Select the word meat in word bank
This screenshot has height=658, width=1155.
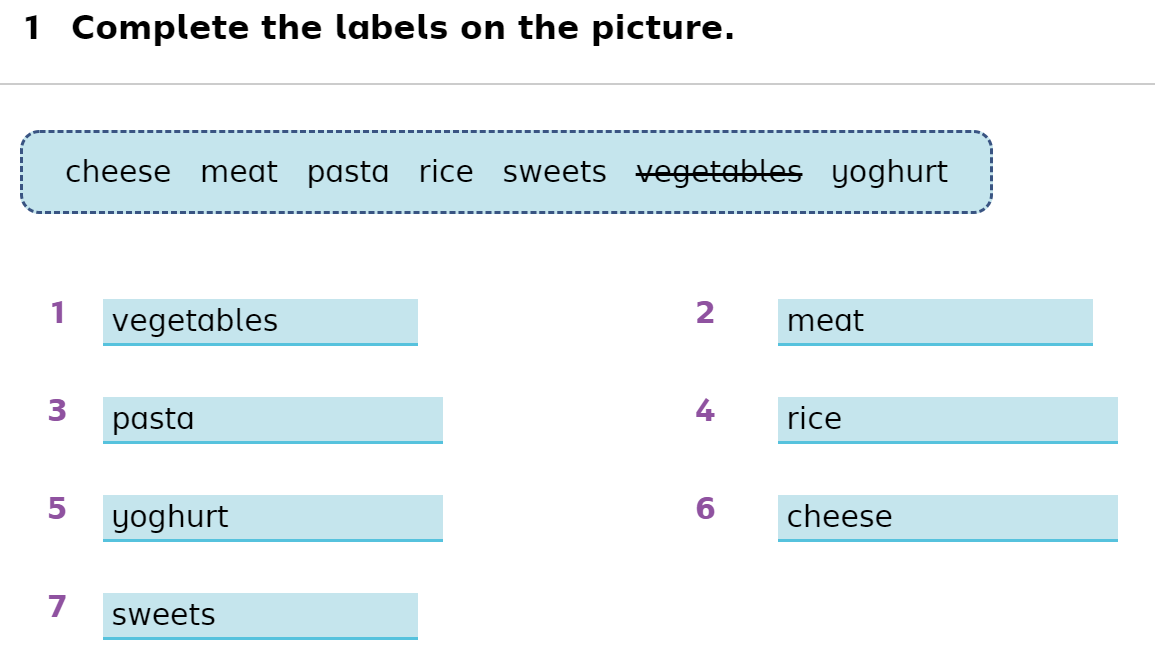239,172
